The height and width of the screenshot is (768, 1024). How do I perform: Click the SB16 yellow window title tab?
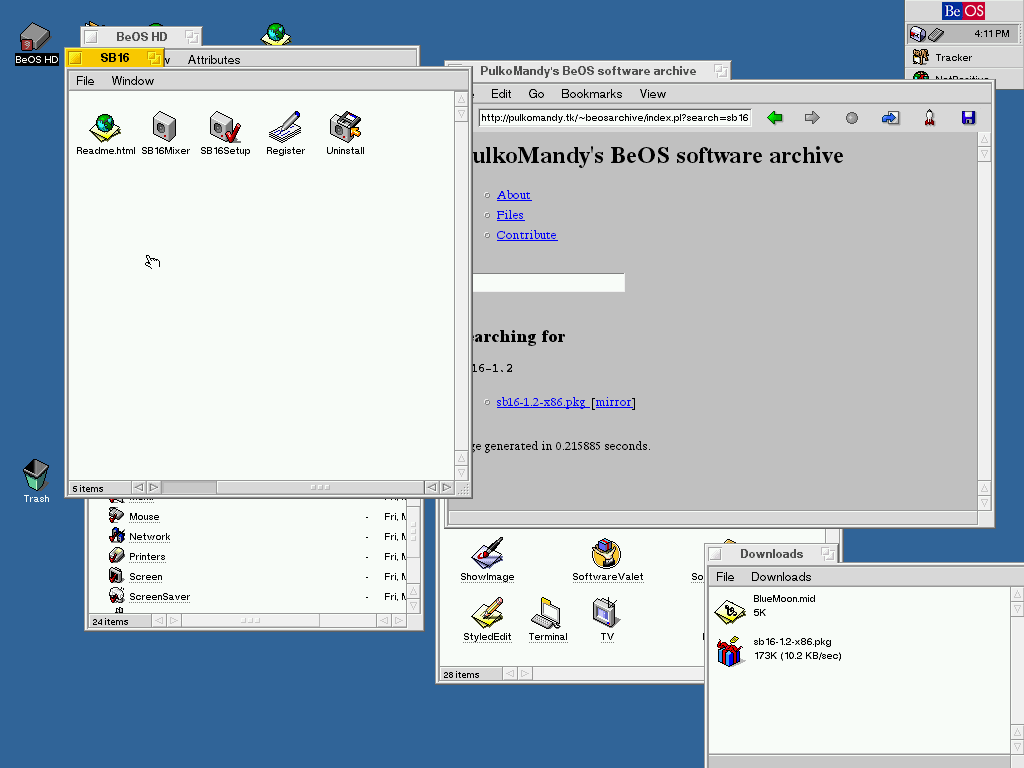(x=114, y=57)
